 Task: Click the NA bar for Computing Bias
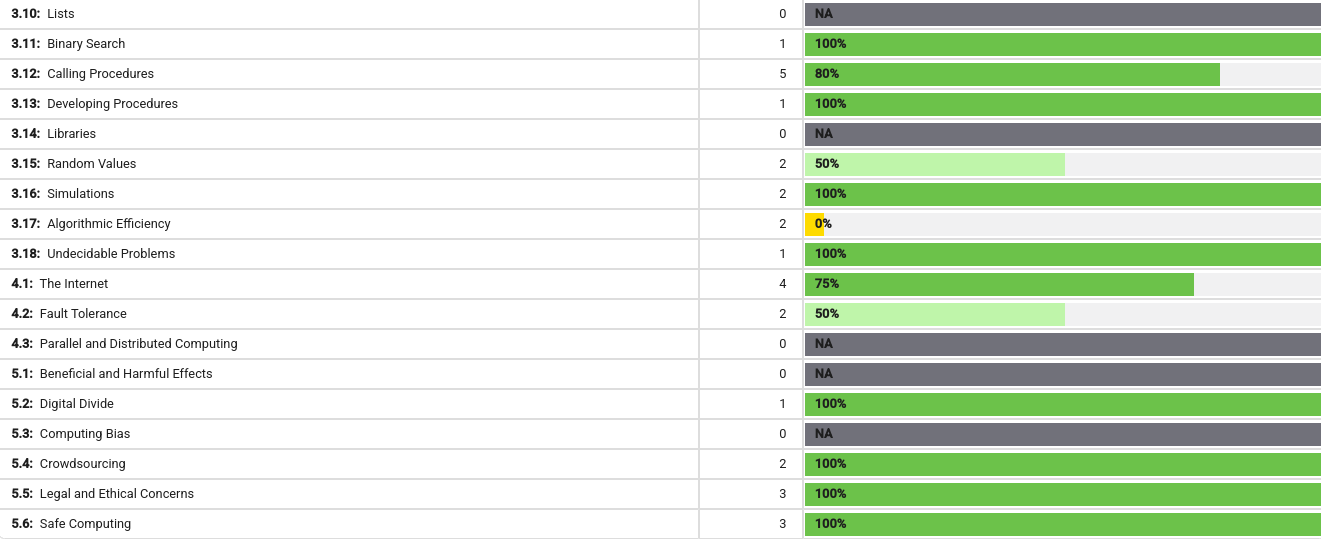tap(1063, 434)
